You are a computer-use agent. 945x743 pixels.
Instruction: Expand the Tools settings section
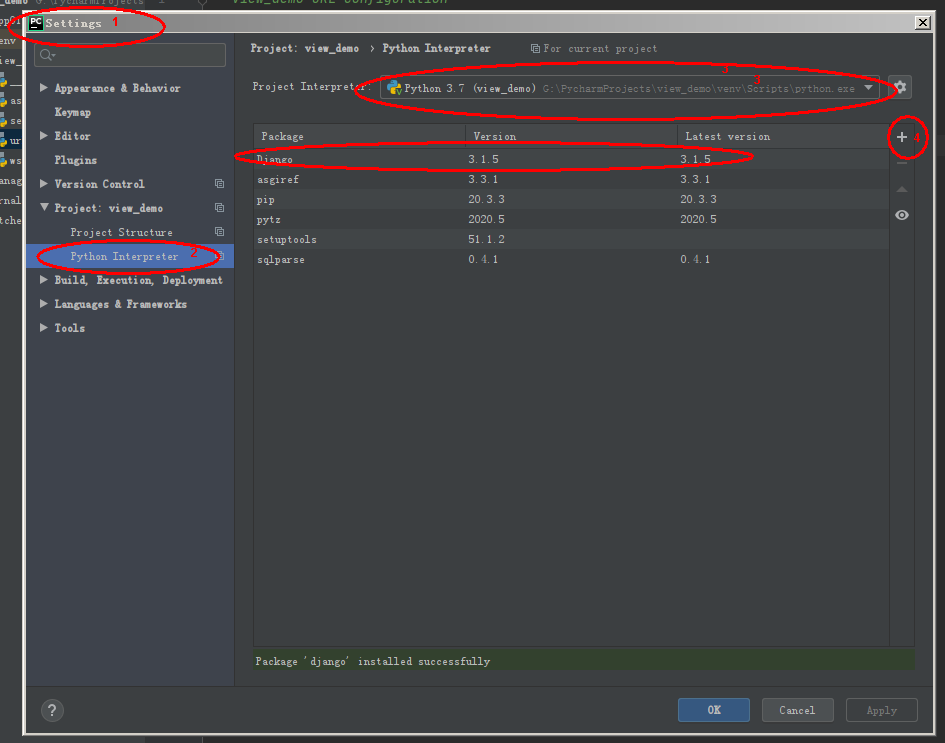coord(43,327)
